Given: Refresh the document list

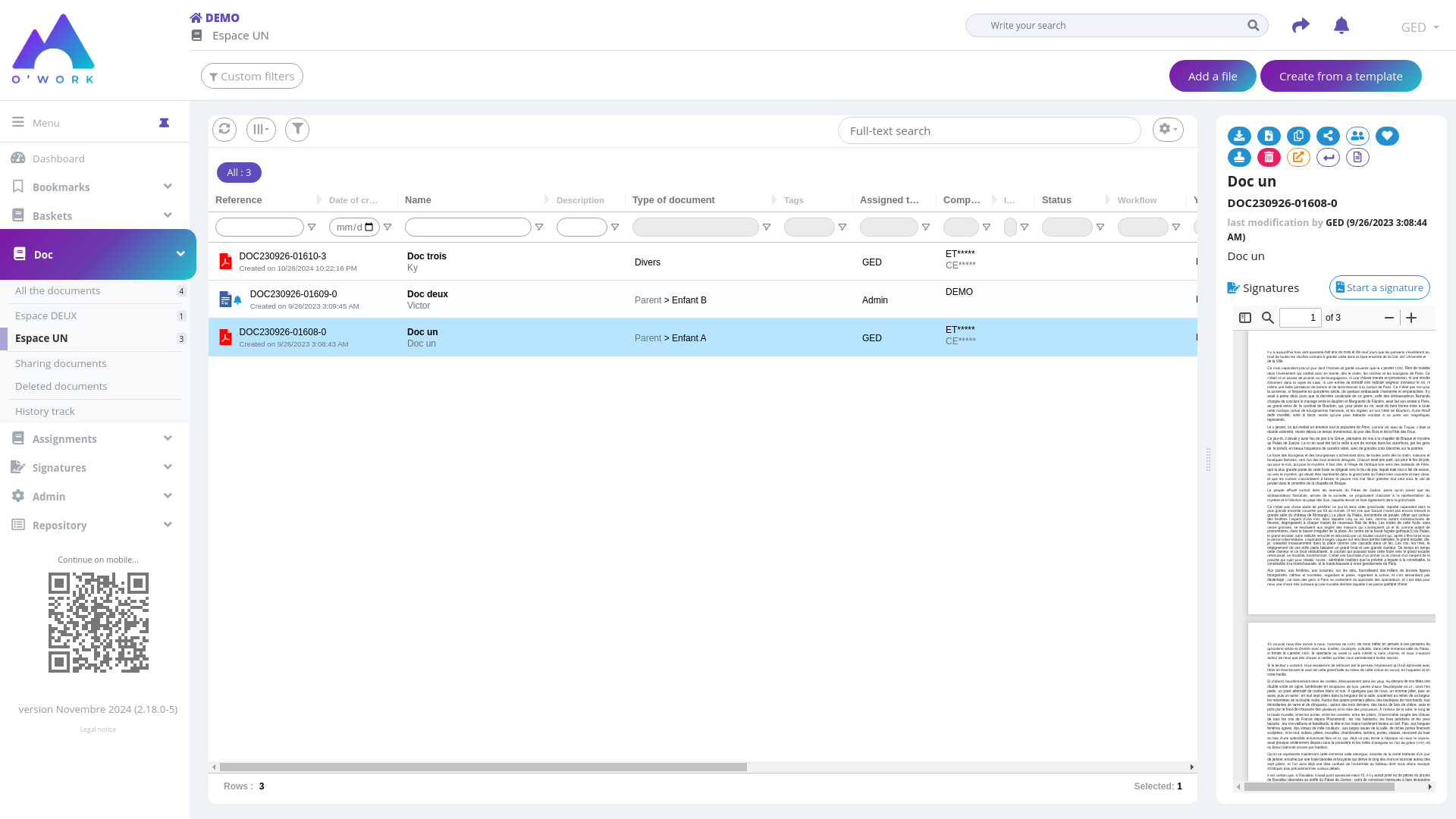Looking at the screenshot, I should pyautogui.click(x=224, y=130).
